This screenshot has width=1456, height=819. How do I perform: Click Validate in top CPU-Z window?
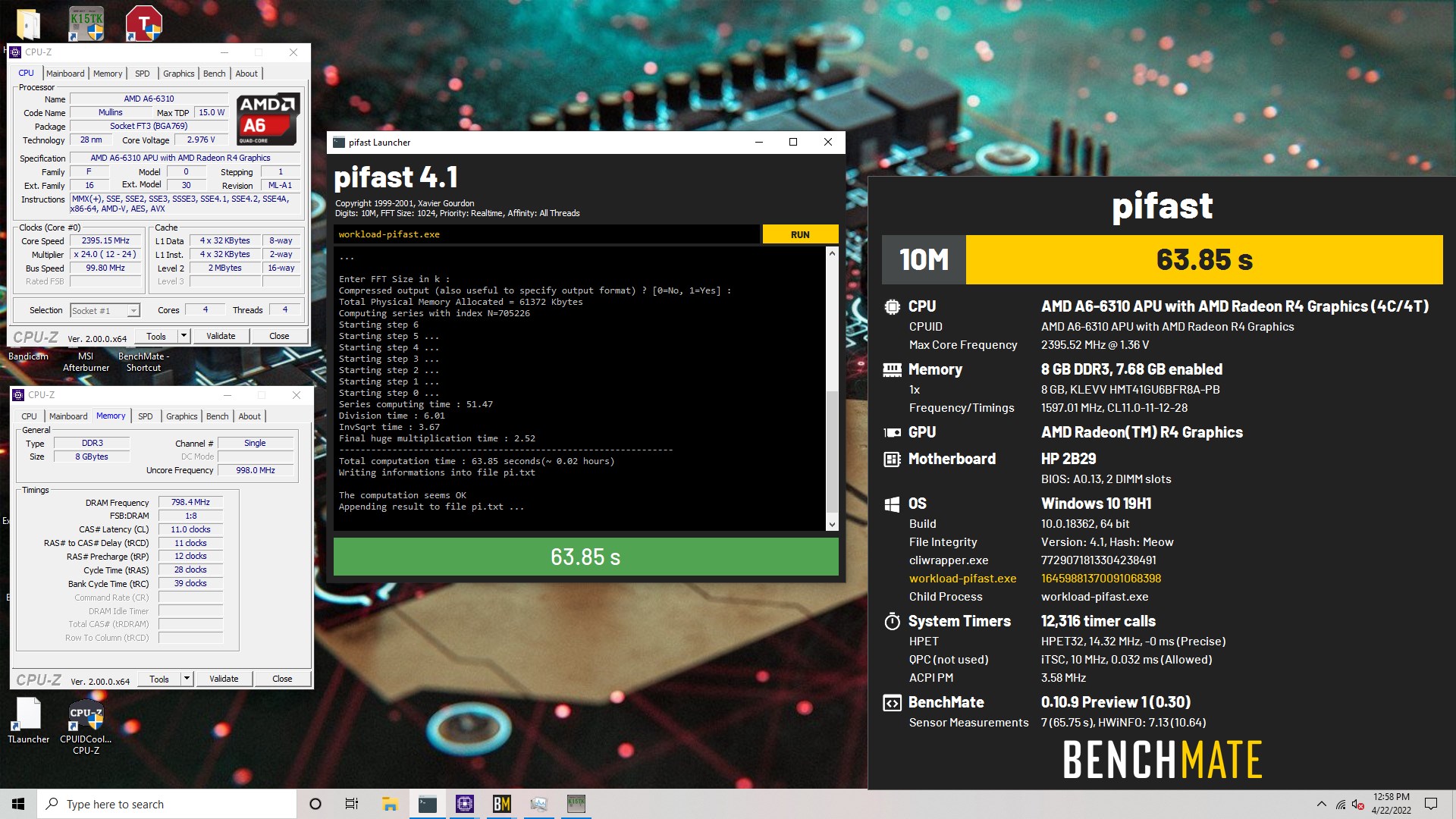pyautogui.click(x=221, y=336)
